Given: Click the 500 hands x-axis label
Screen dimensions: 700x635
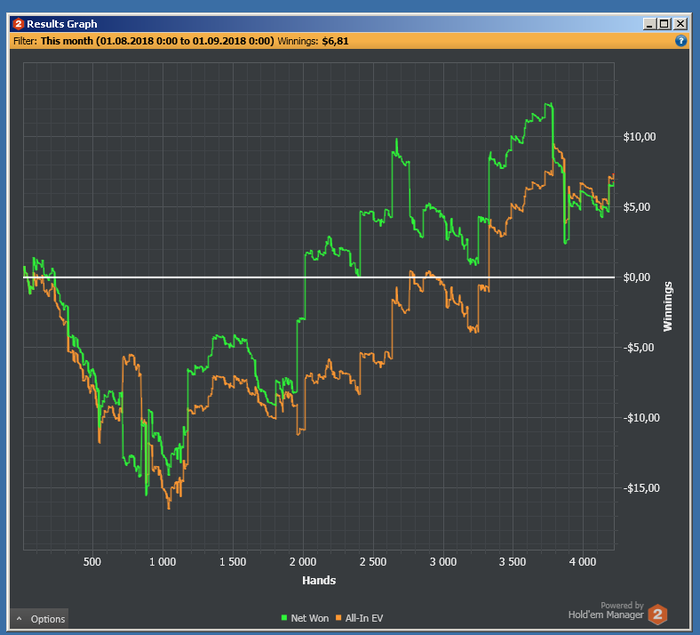Looking at the screenshot, I should pyautogui.click(x=92, y=562).
